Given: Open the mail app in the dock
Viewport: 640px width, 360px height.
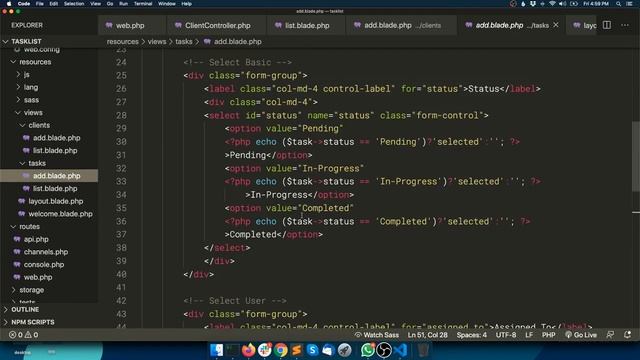Looking at the screenshot, I should point(328,350).
